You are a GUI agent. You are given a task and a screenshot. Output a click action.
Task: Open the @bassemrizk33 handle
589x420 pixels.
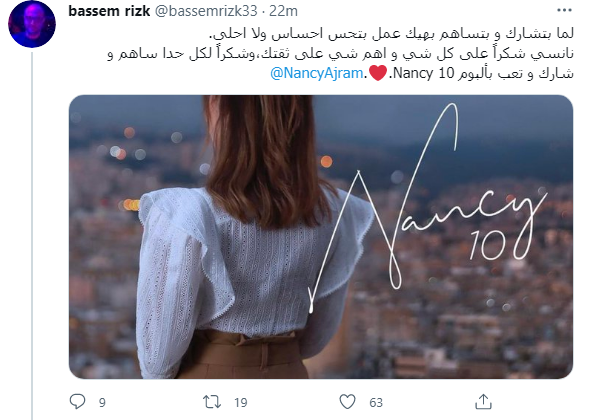tap(206, 11)
